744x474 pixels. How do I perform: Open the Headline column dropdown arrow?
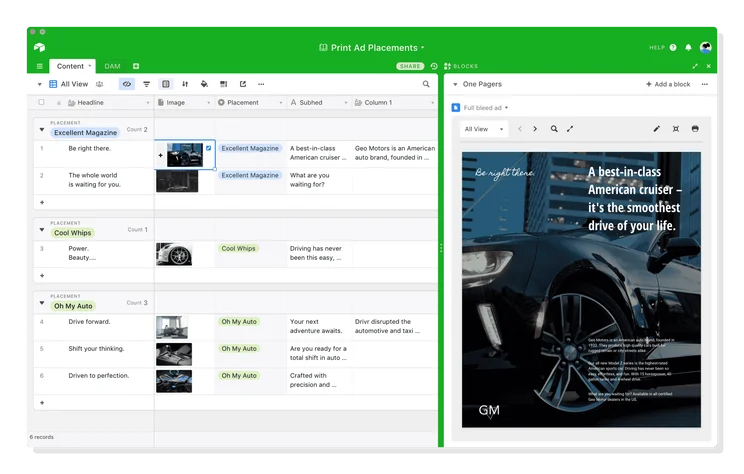pos(148,102)
